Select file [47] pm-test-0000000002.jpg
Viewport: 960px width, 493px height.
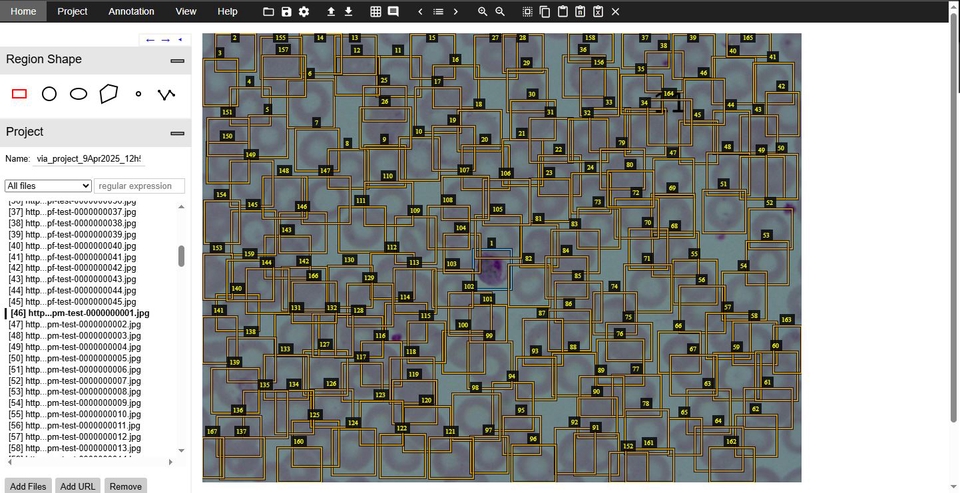[75, 324]
